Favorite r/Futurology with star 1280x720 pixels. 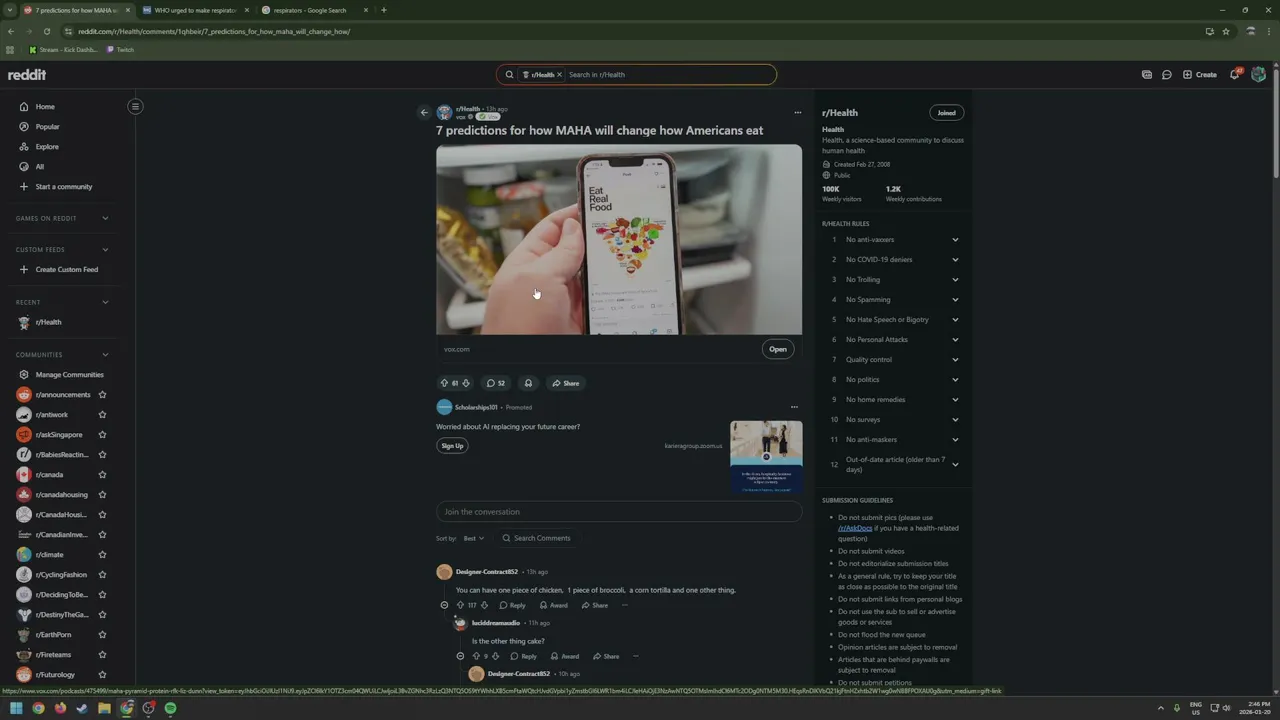pyautogui.click(x=102, y=675)
